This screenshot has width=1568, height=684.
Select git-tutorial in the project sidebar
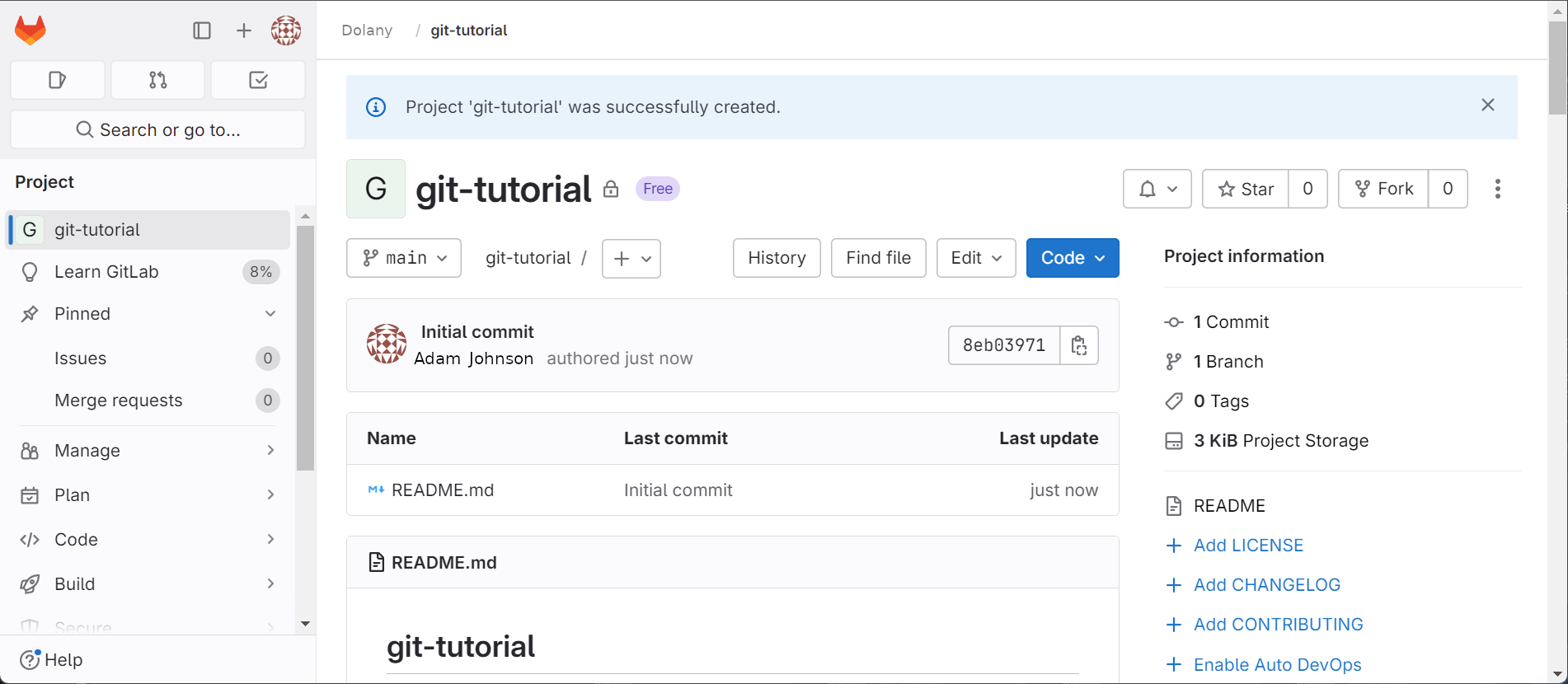coord(149,230)
